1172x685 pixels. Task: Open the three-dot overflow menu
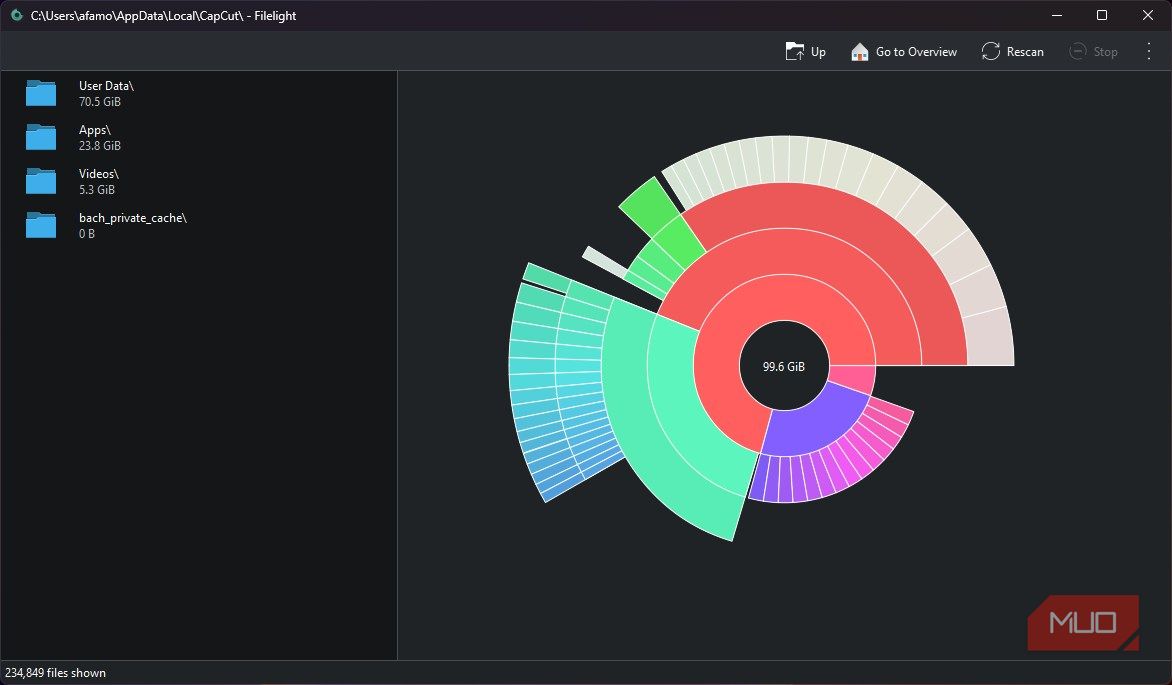click(x=1149, y=52)
